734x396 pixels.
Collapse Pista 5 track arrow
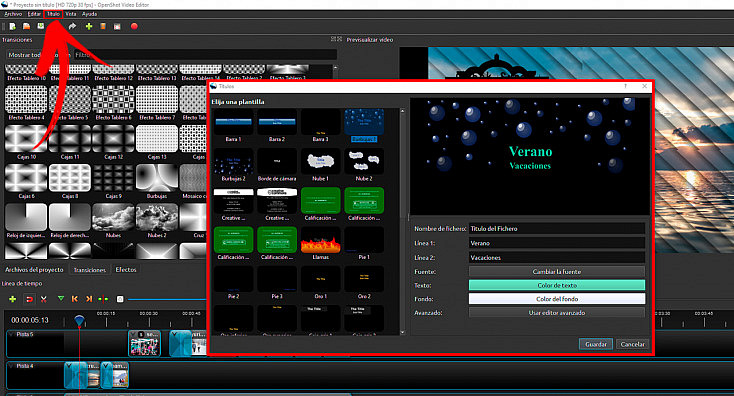(x=11, y=334)
